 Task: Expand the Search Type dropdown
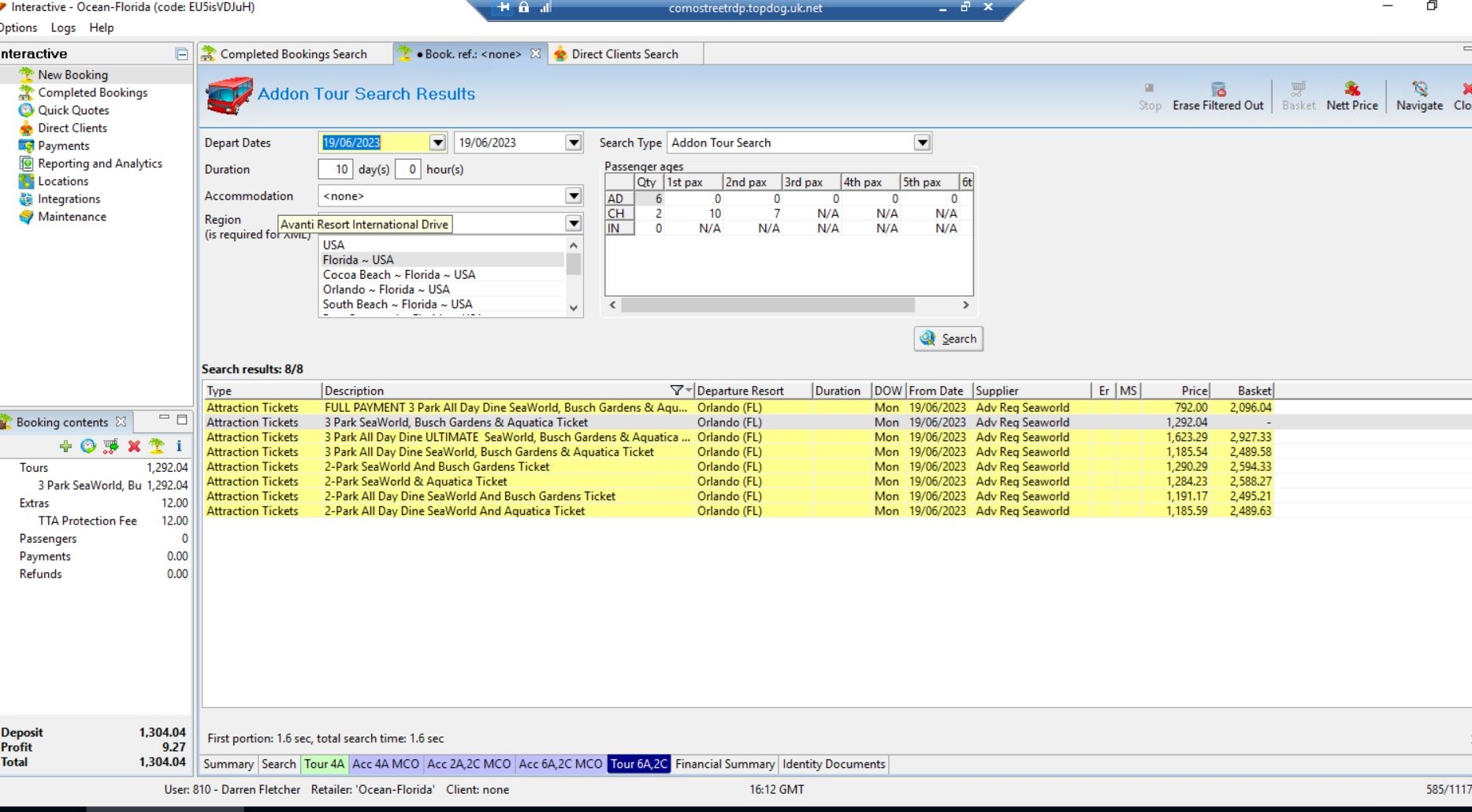click(922, 143)
